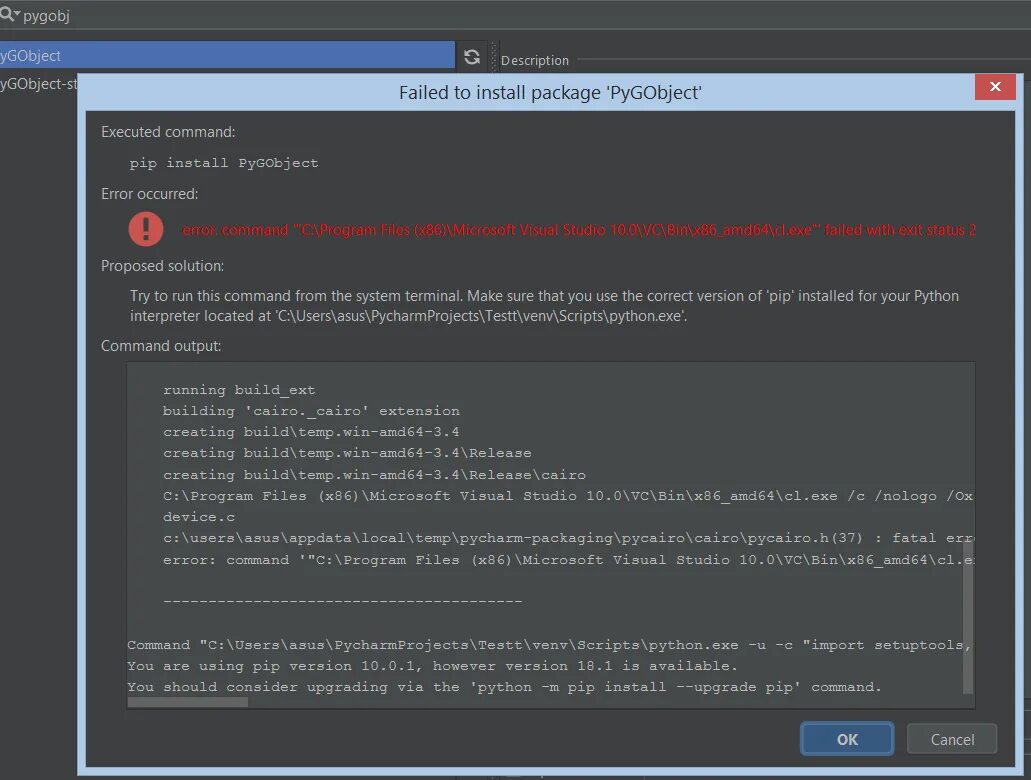The image size is (1031, 780).
Task: Click the 'Error occurred:' label
Action: 149,194
